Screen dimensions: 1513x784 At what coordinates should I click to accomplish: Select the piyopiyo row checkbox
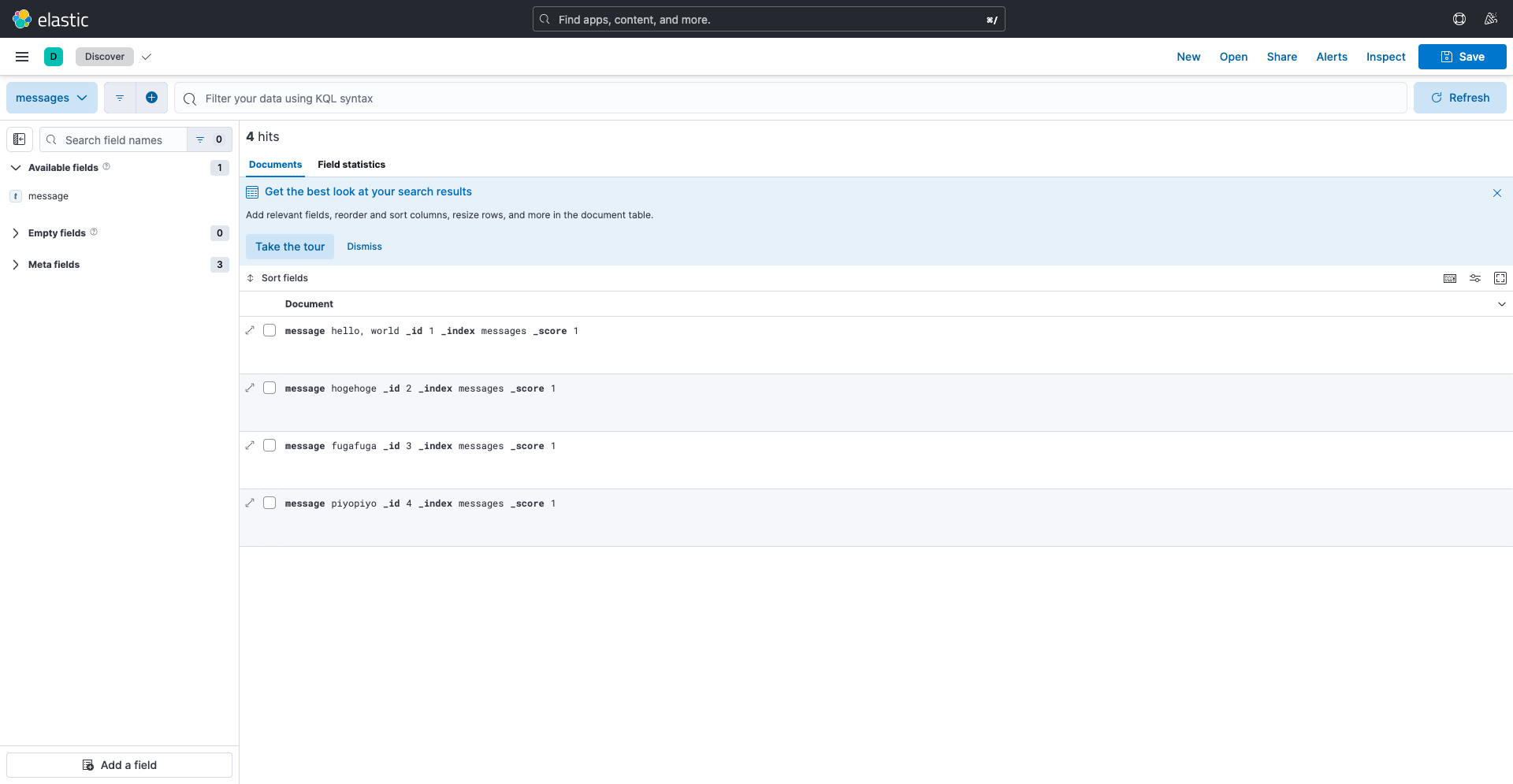pyautogui.click(x=270, y=503)
